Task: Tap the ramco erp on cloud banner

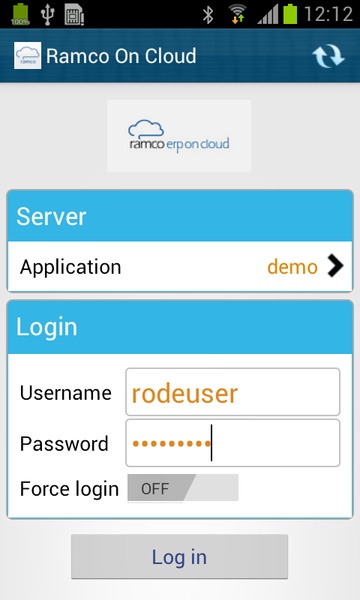Action: click(x=179, y=136)
